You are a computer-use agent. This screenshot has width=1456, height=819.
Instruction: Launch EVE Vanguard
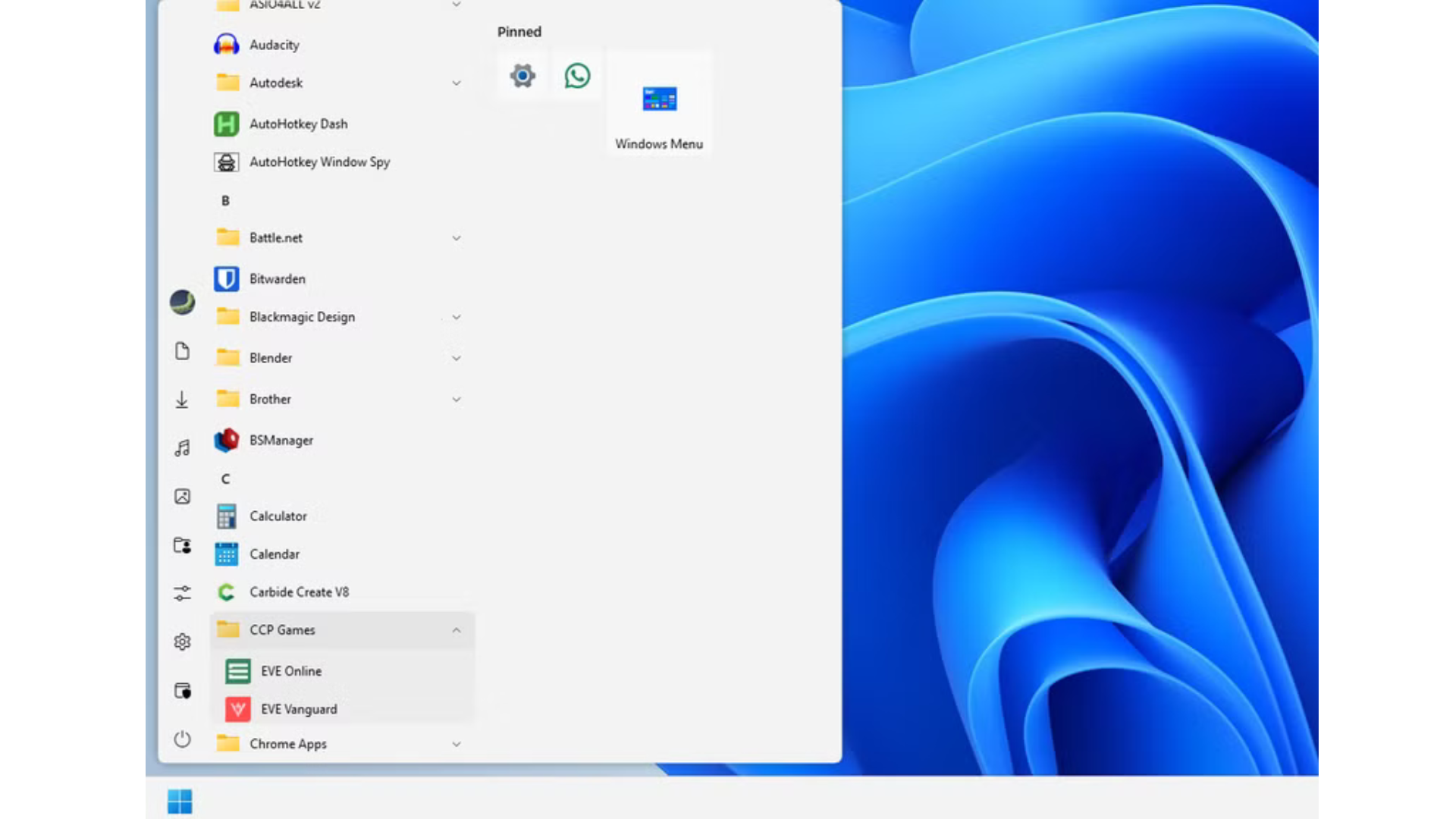coord(298,709)
